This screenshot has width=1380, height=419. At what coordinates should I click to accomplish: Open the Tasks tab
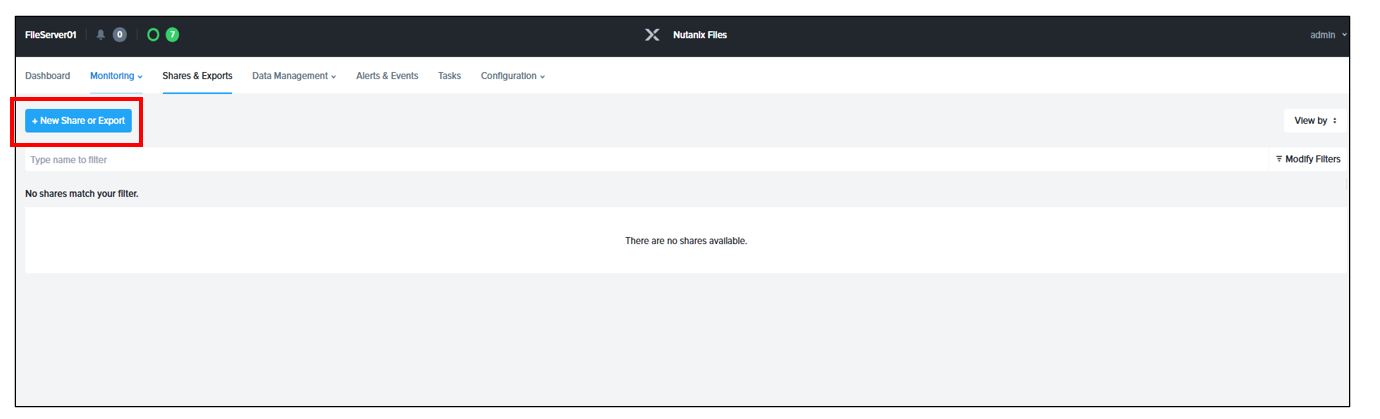(x=449, y=76)
